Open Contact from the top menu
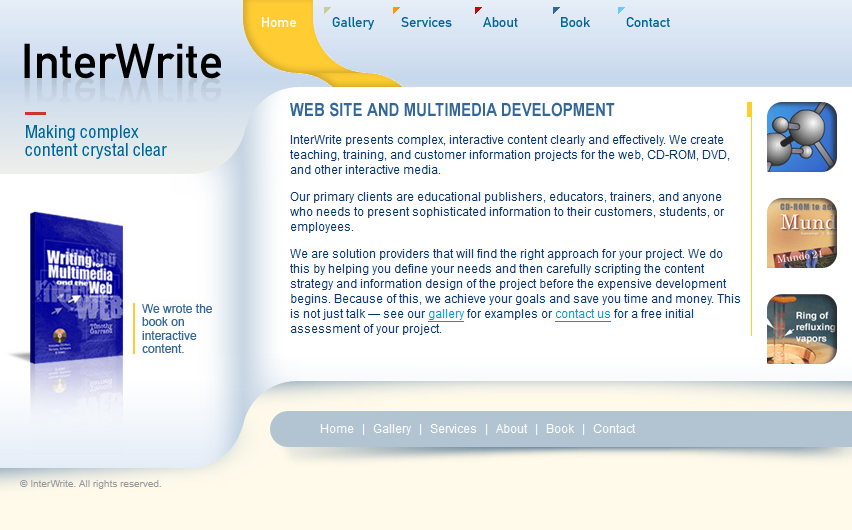The image size is (852, 530). [647, 22]
